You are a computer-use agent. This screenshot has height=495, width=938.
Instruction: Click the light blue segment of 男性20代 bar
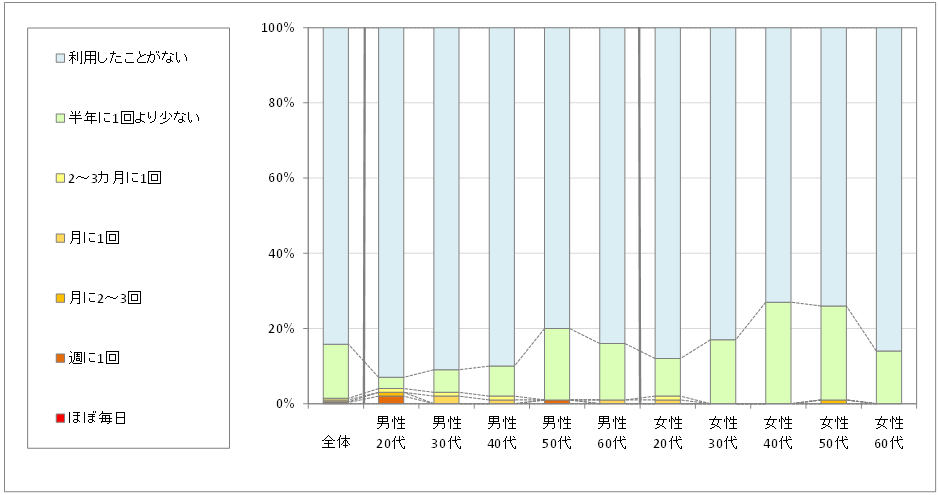coord(390,200)
